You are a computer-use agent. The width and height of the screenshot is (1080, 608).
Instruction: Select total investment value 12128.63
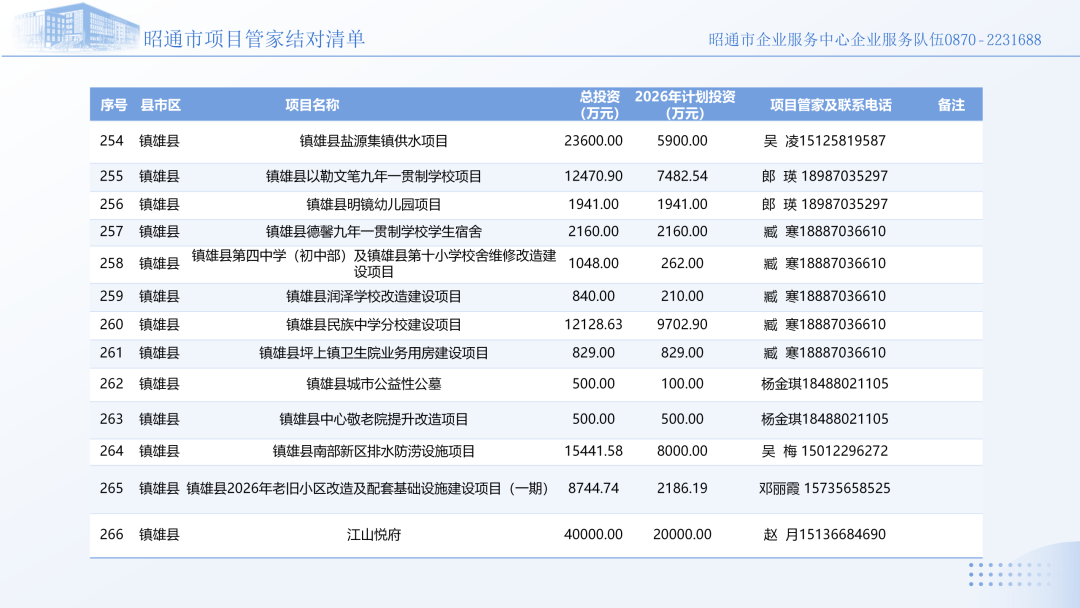click(x=593, y=324)
